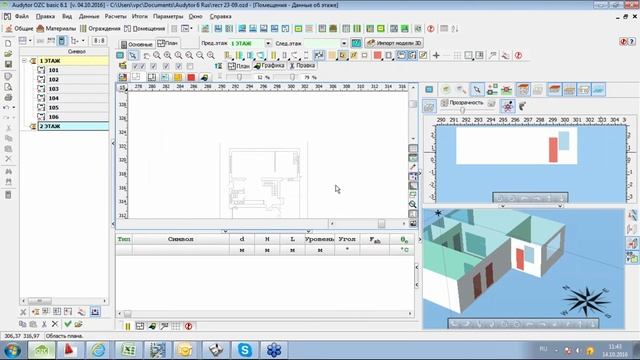Collapse the 1 ЭТАЖ tree node
640x360 pixels.
(24, 61)
